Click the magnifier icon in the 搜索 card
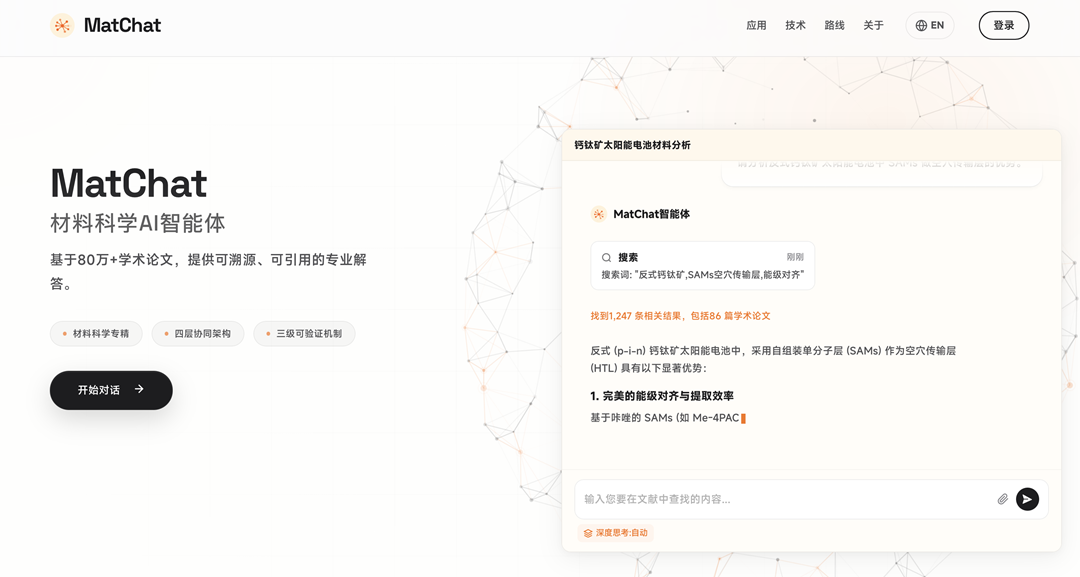The height and width of the screenshot is (577, 1080). [606, 258]
